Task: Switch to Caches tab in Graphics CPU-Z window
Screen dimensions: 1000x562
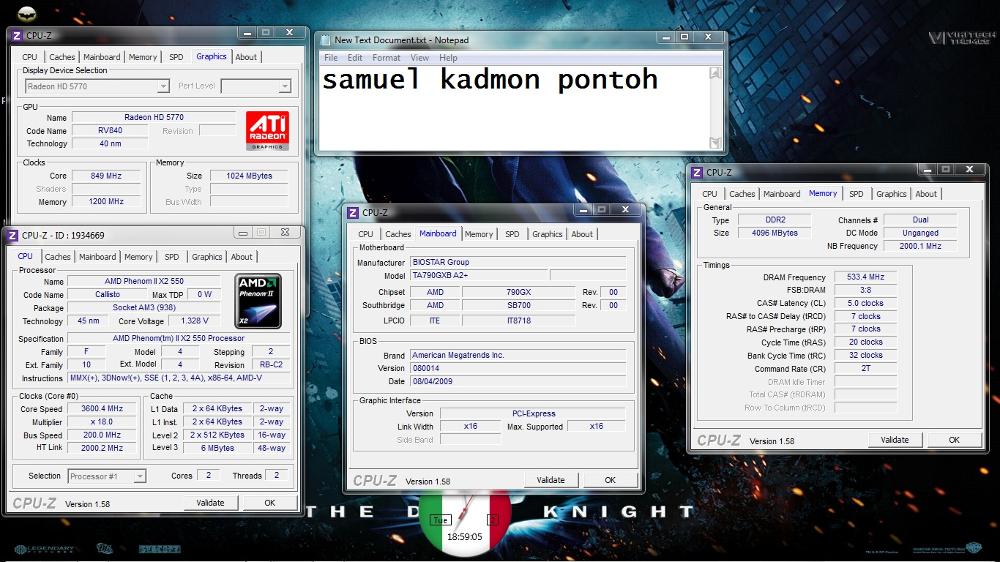Action: (x=62, y=57)
